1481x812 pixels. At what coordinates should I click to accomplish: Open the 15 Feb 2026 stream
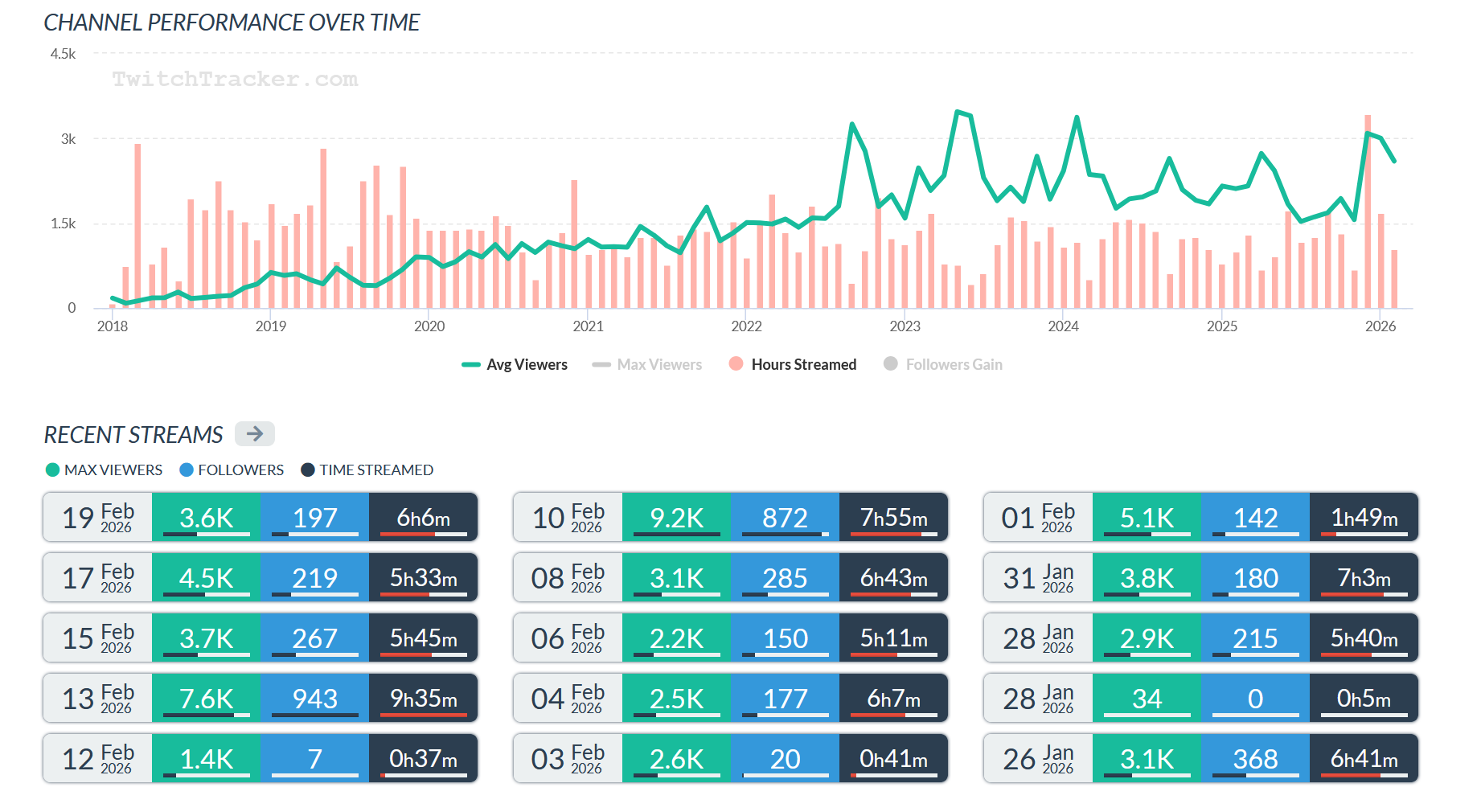[261, 638]
